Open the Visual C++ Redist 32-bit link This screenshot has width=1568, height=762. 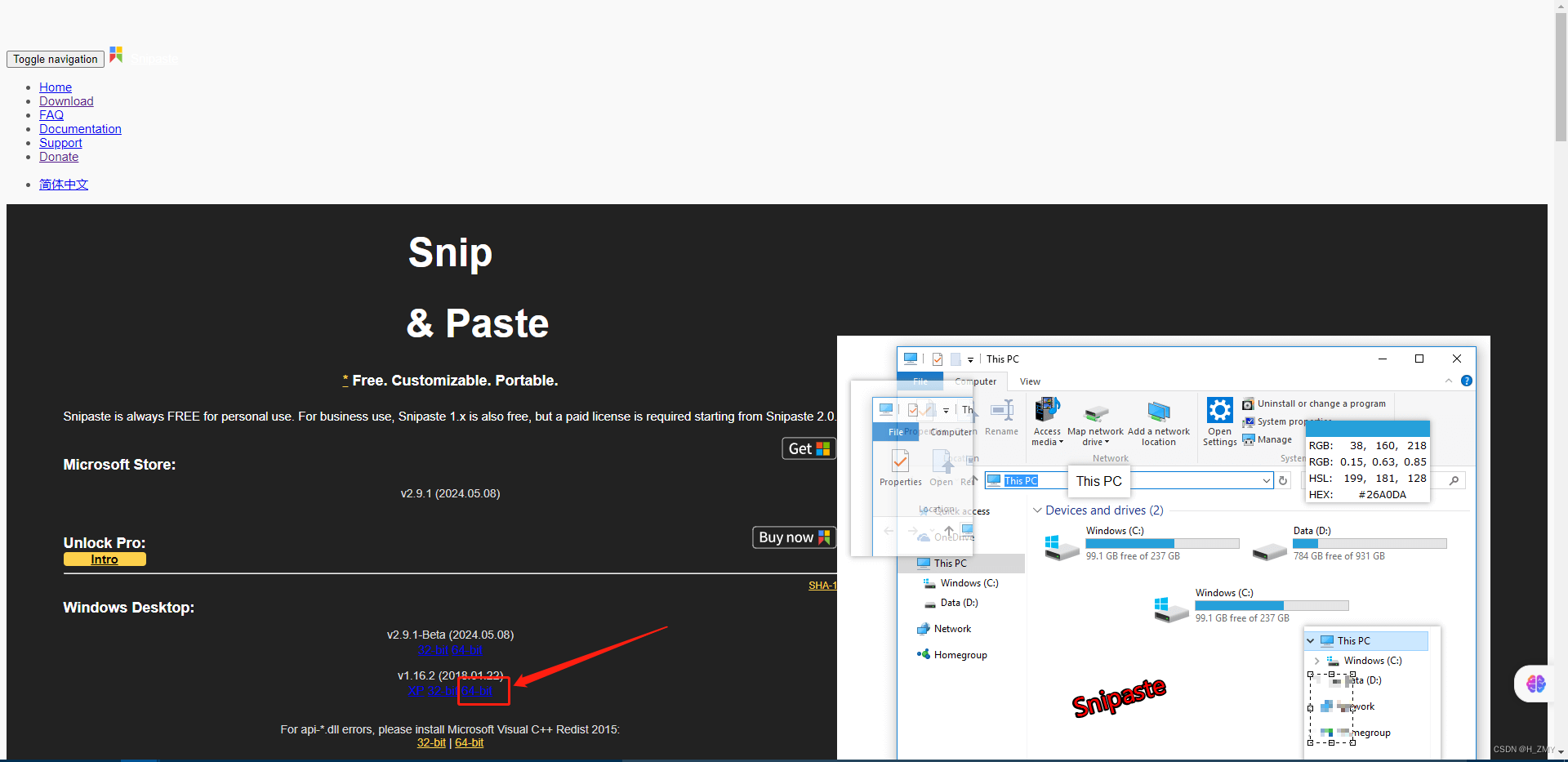pos(431,743)
